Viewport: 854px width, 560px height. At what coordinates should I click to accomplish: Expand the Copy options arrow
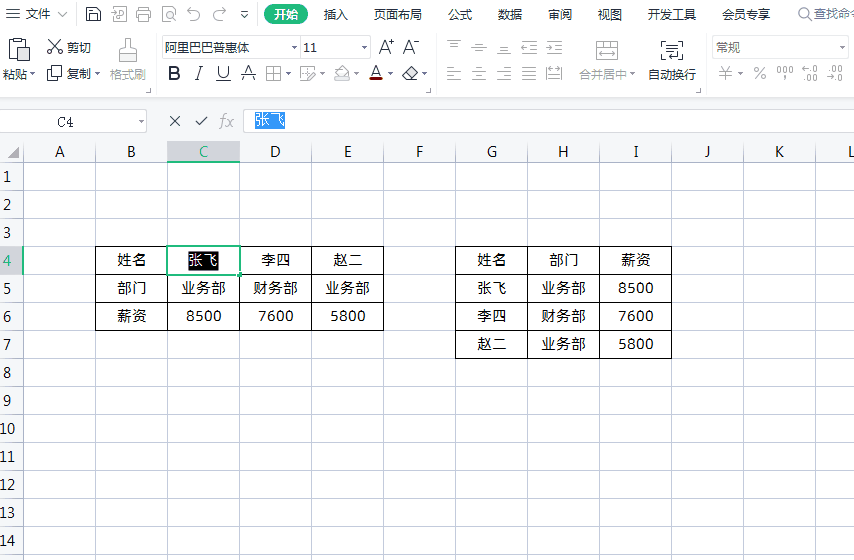(97, 74)
